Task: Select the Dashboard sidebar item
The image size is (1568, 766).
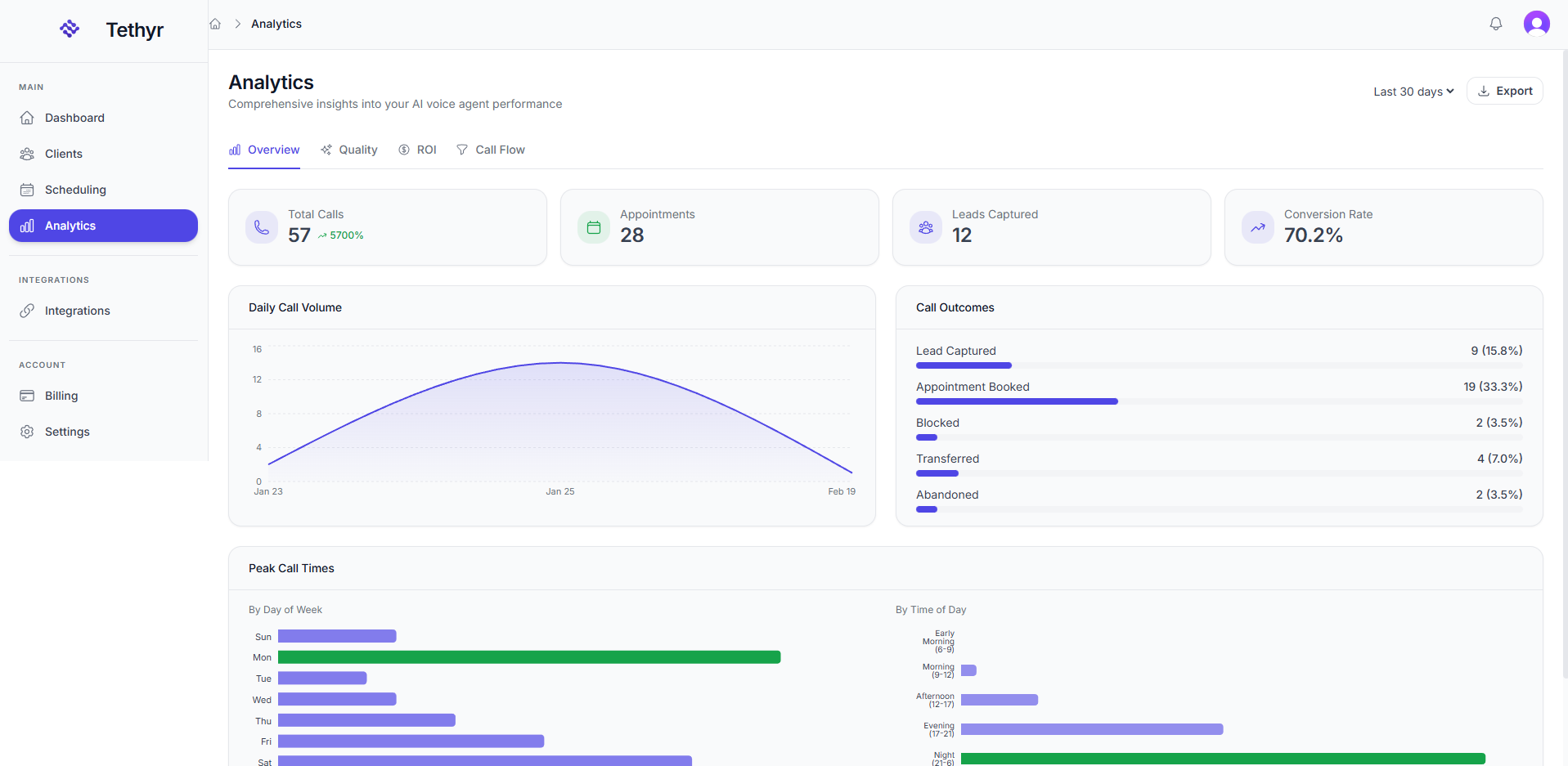Action: click(74, 118)
